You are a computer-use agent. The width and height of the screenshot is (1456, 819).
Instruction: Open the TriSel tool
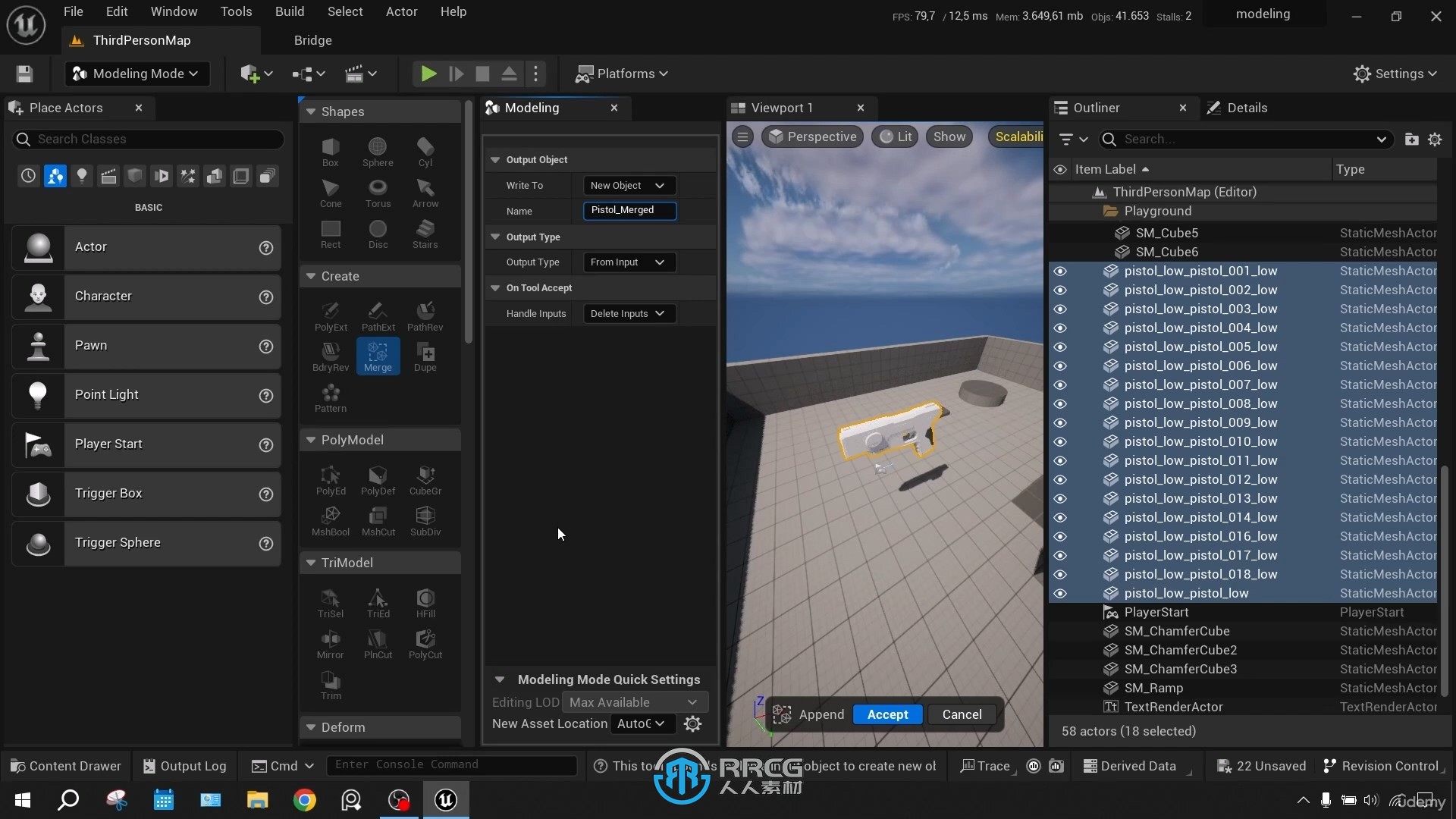point(331,603)
